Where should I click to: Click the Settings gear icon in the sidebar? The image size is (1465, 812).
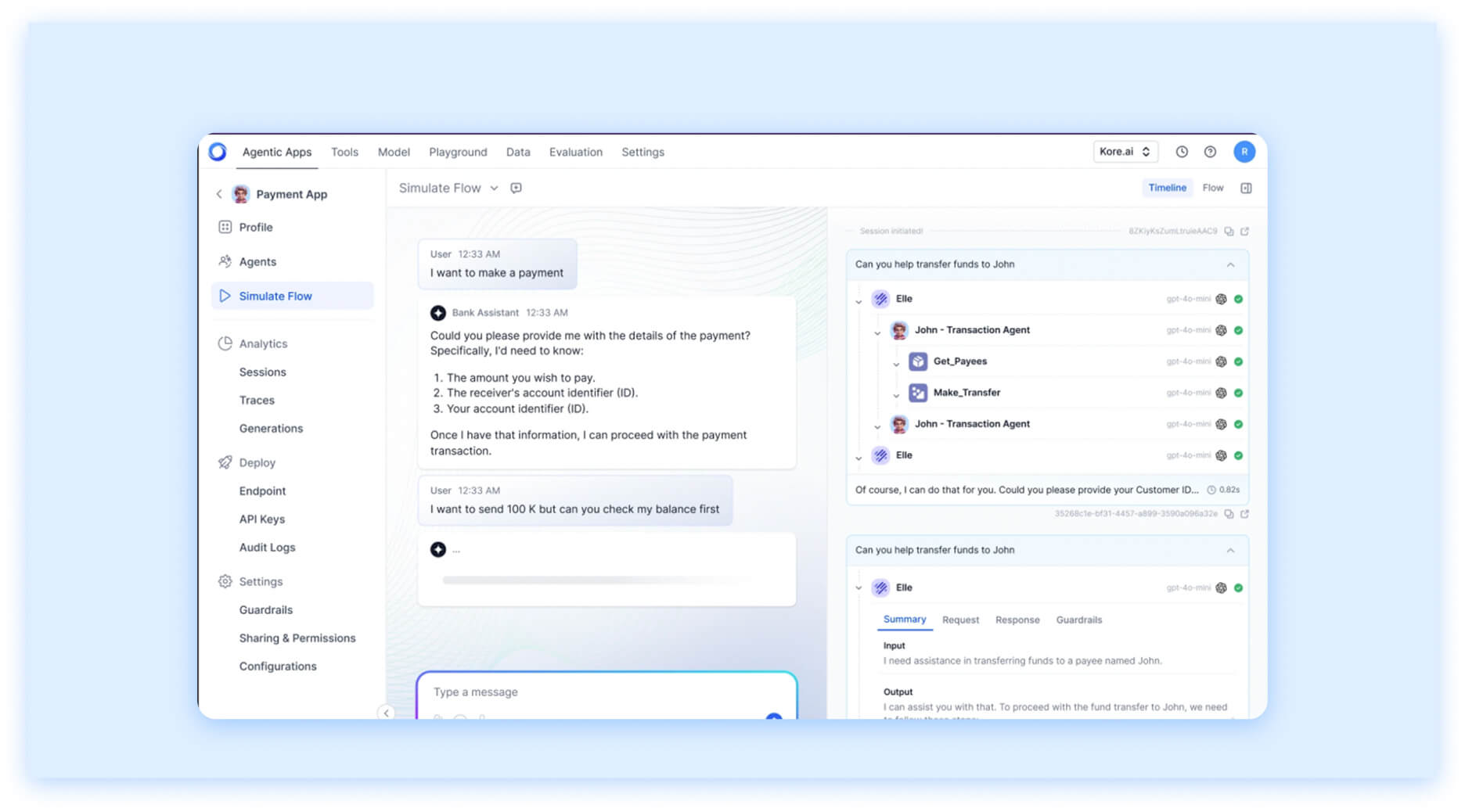click(x=225, y=581)
